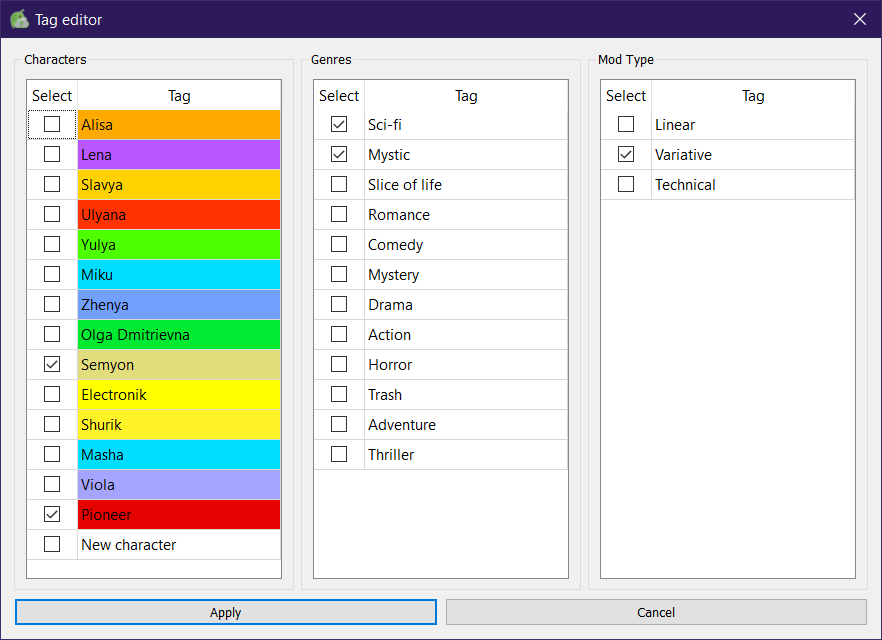Click the Cancel button
This screenshot has width=882, height=640.
656,612
